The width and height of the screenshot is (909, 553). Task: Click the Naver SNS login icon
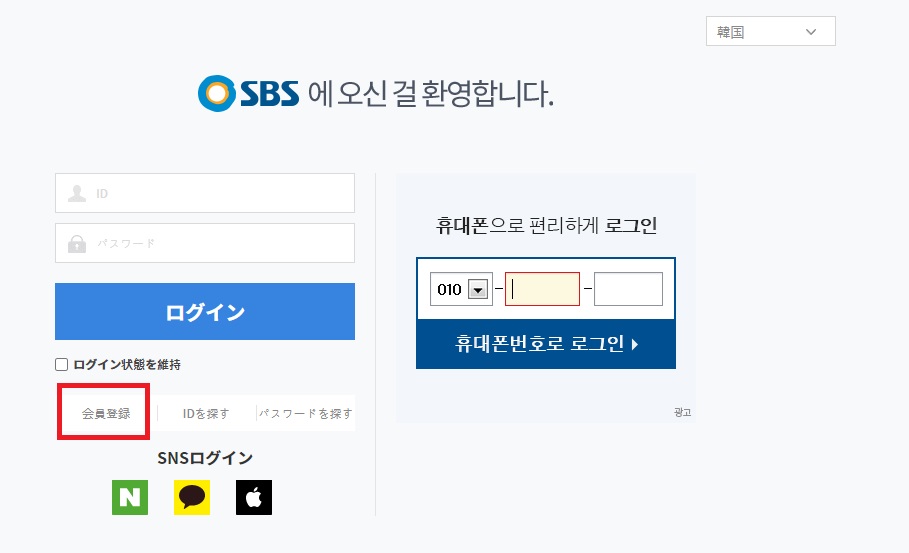(130, 497)
